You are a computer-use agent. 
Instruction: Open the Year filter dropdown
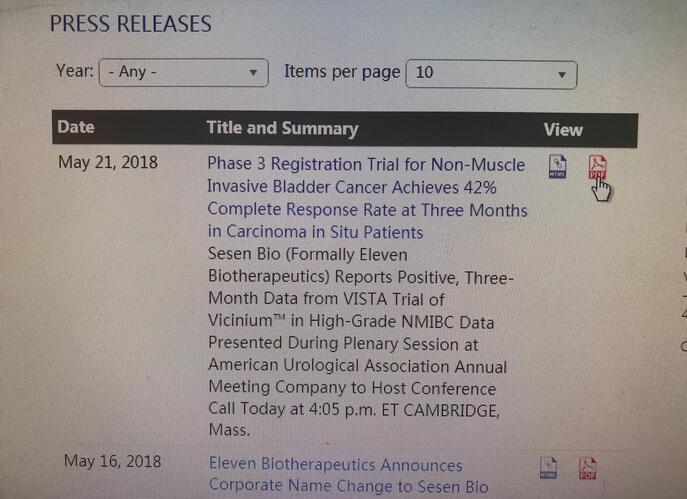point(183,73)
